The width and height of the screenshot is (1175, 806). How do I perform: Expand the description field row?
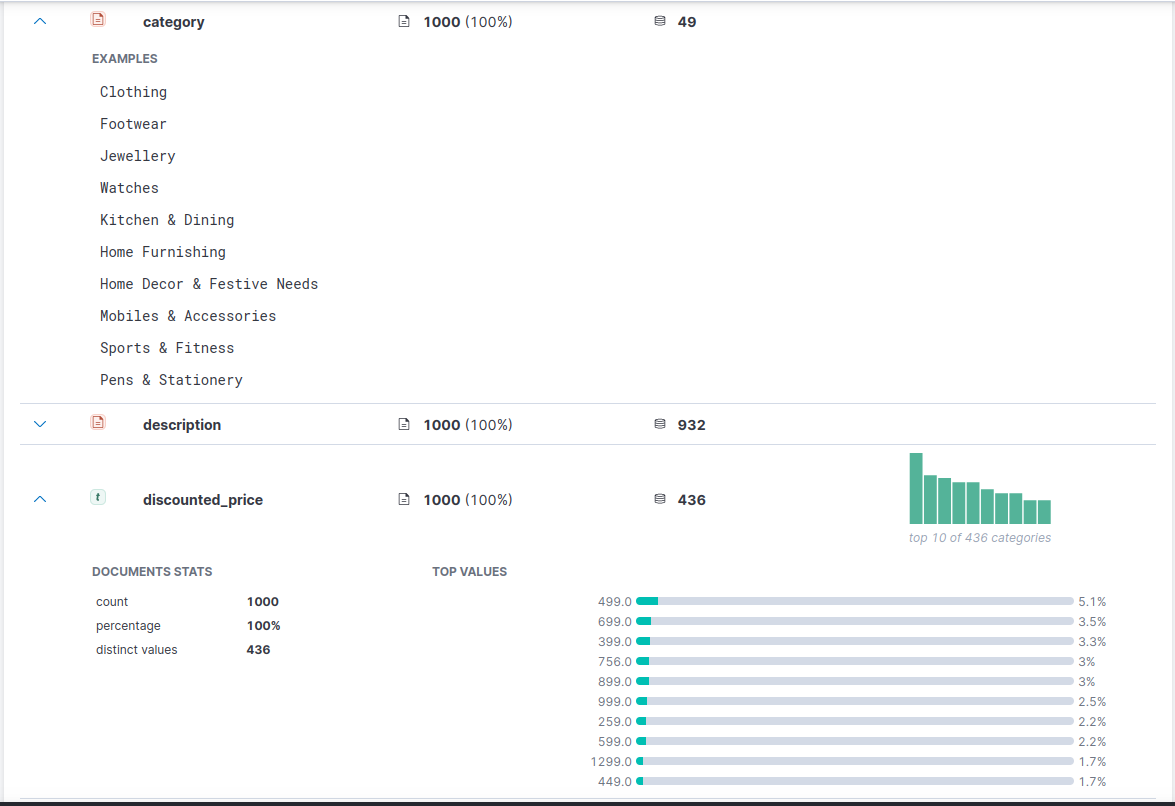40,425
